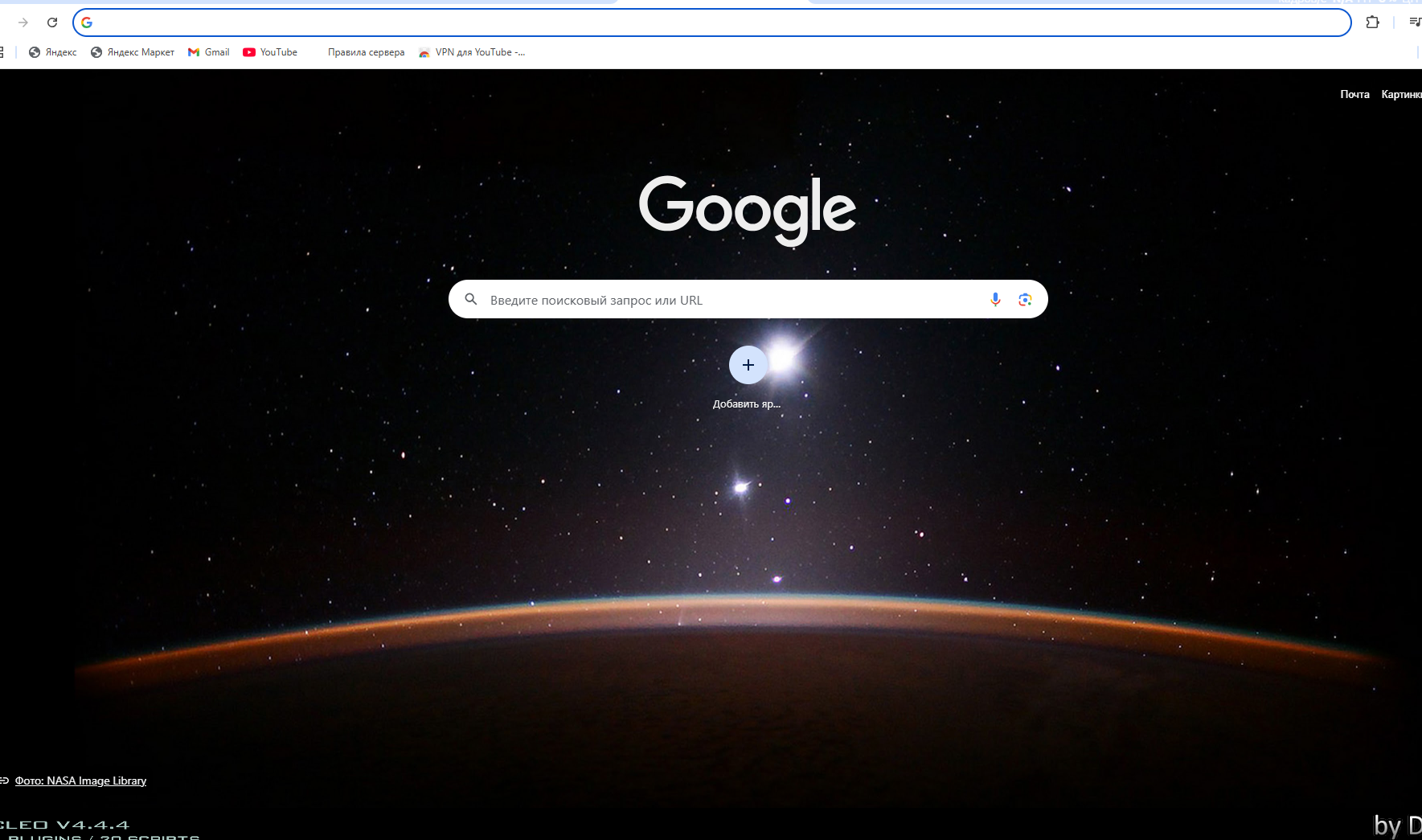The height and width of the screenshot is (840, 1422).
Task: Click the Картинки link
Action: pos(1400,94)
